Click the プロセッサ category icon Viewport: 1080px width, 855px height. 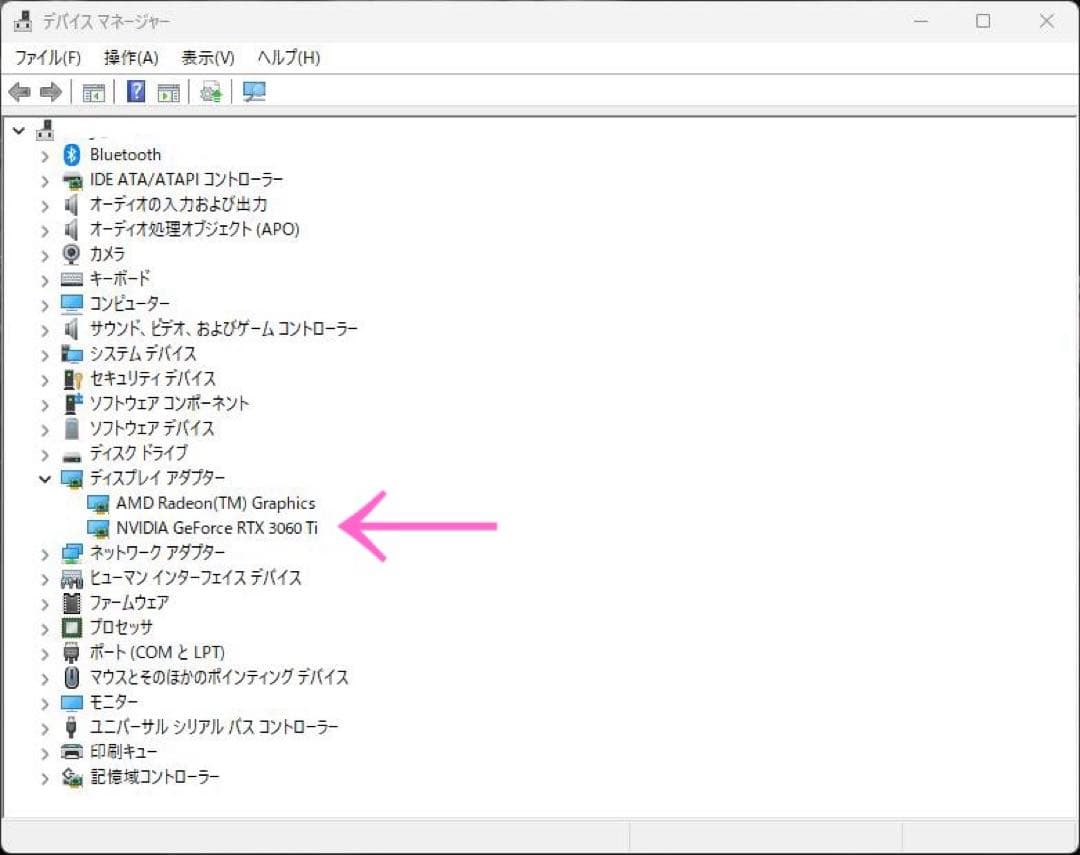71,627
